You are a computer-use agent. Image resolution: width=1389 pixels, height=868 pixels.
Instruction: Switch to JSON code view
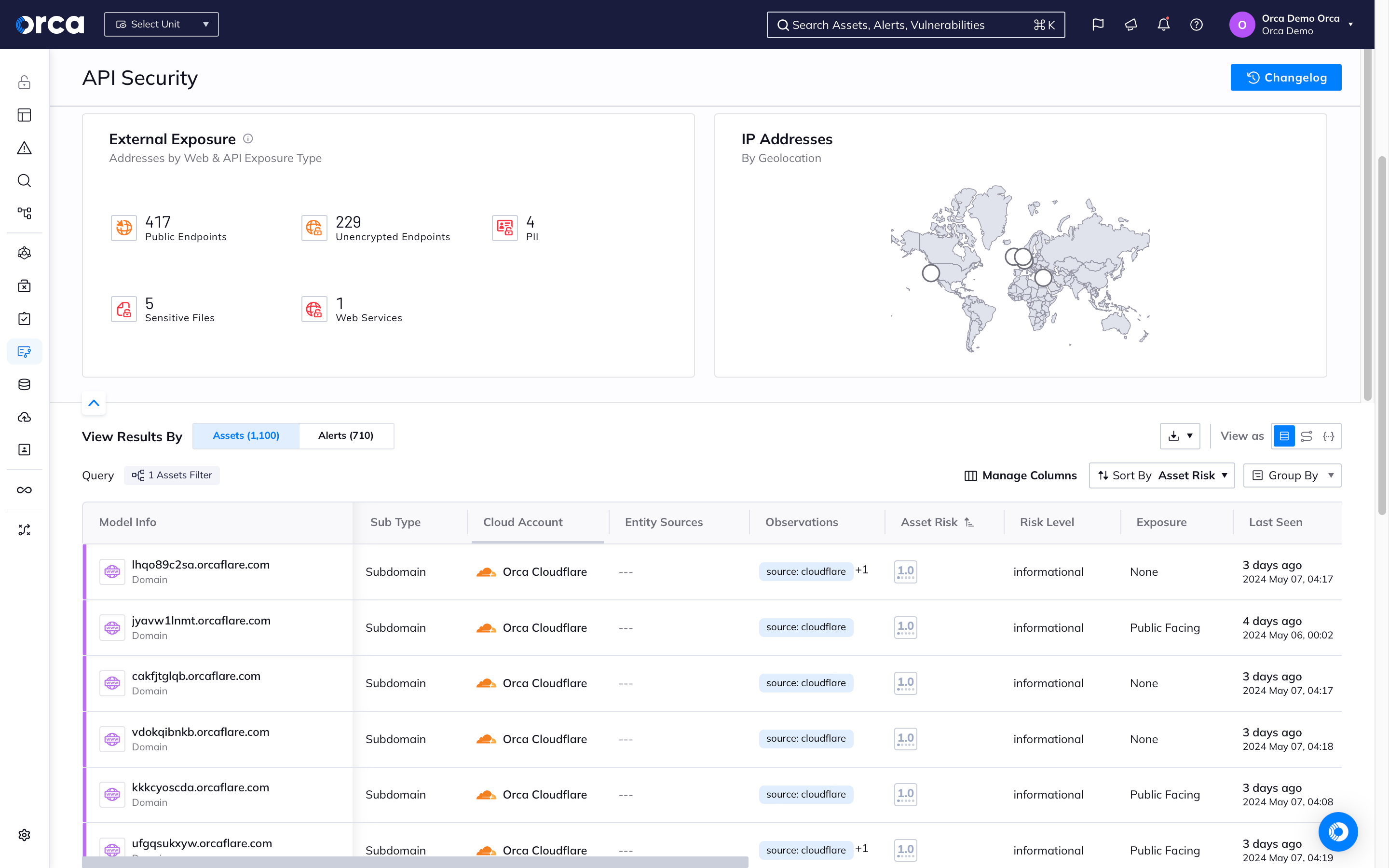coord(1329,436)
